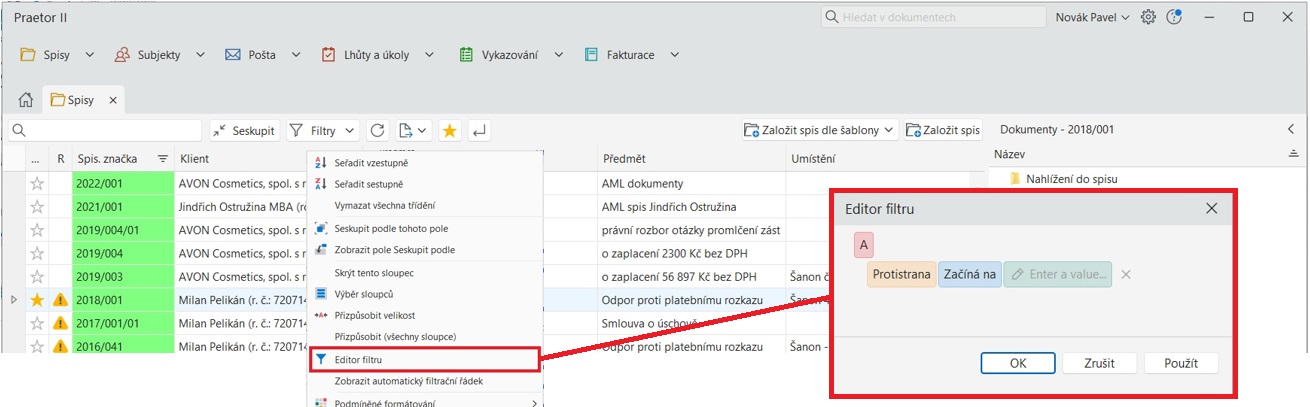Click the export document icon
The image size is (1310, 407).
pyautogui.click(x=412, y=130)
